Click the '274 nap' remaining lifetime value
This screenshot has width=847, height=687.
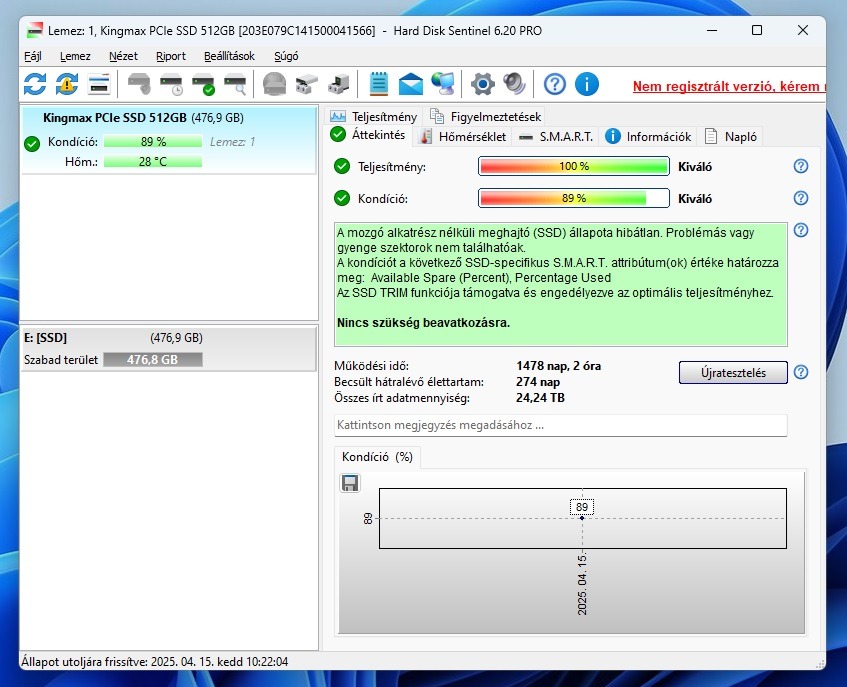click(x=538, y=382)
